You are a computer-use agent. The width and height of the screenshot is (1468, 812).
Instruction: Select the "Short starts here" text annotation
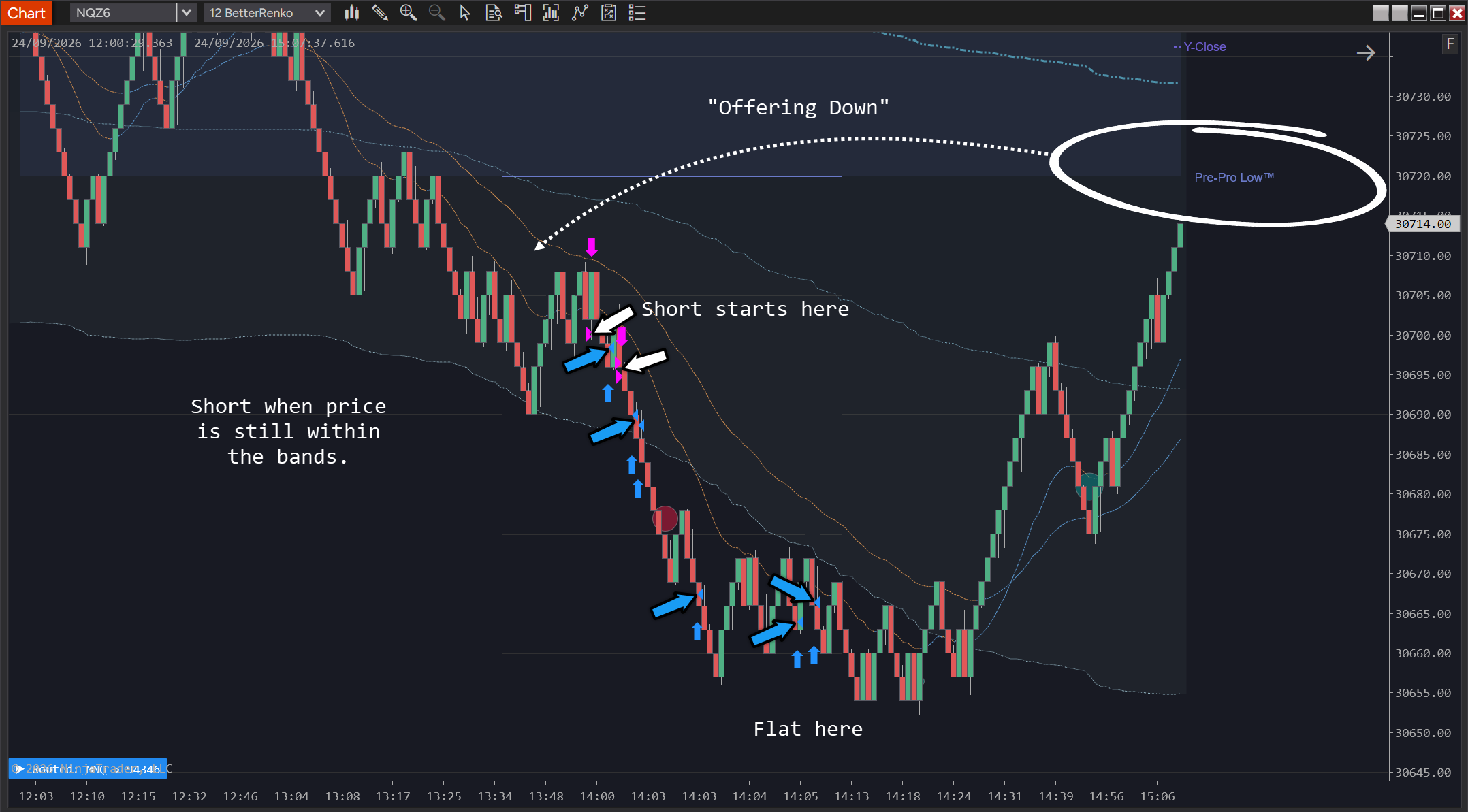[x=745, y=309]
